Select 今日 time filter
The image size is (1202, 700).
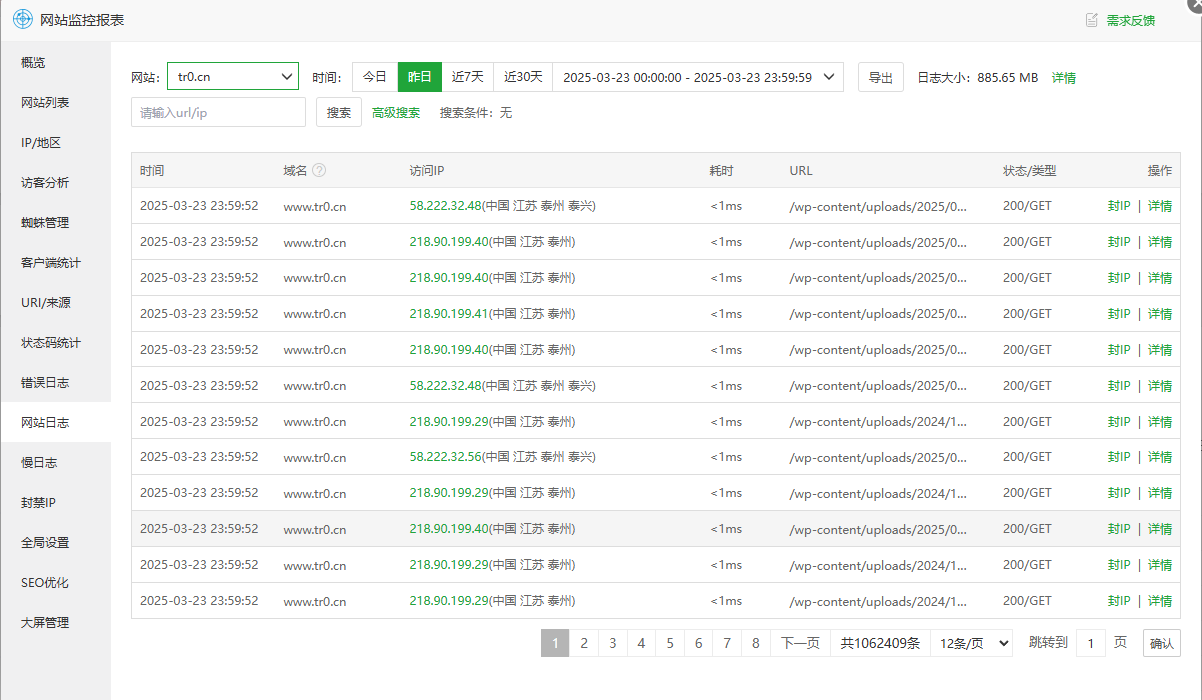pos(375,77)
